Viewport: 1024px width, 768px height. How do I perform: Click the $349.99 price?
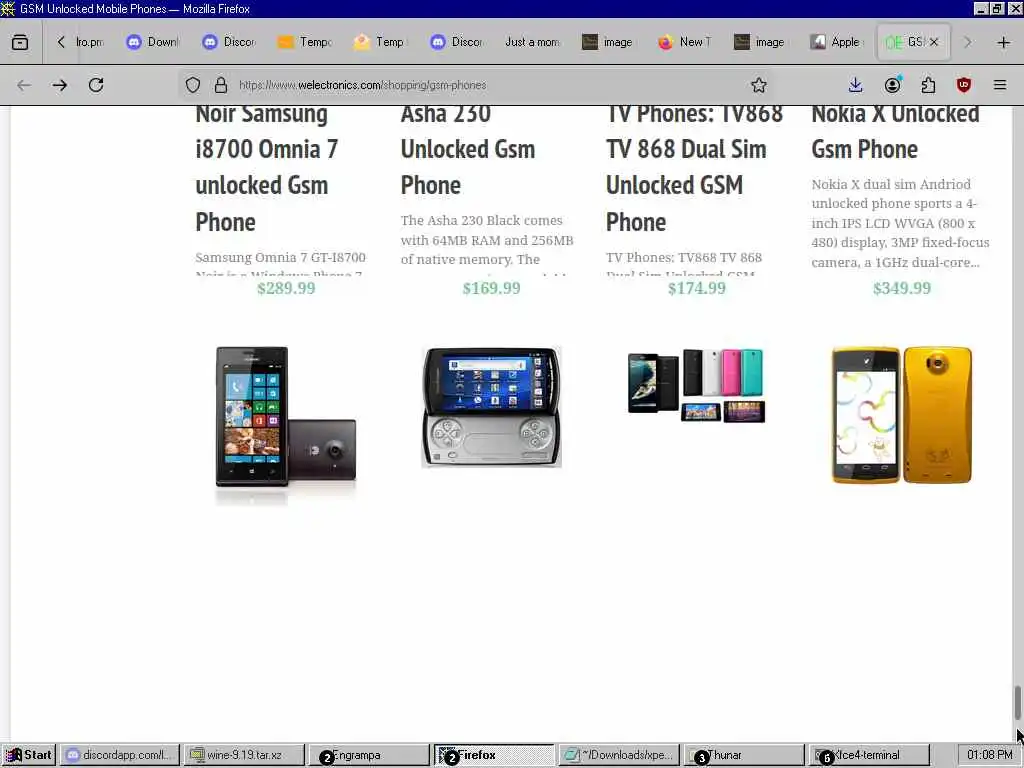902,288
